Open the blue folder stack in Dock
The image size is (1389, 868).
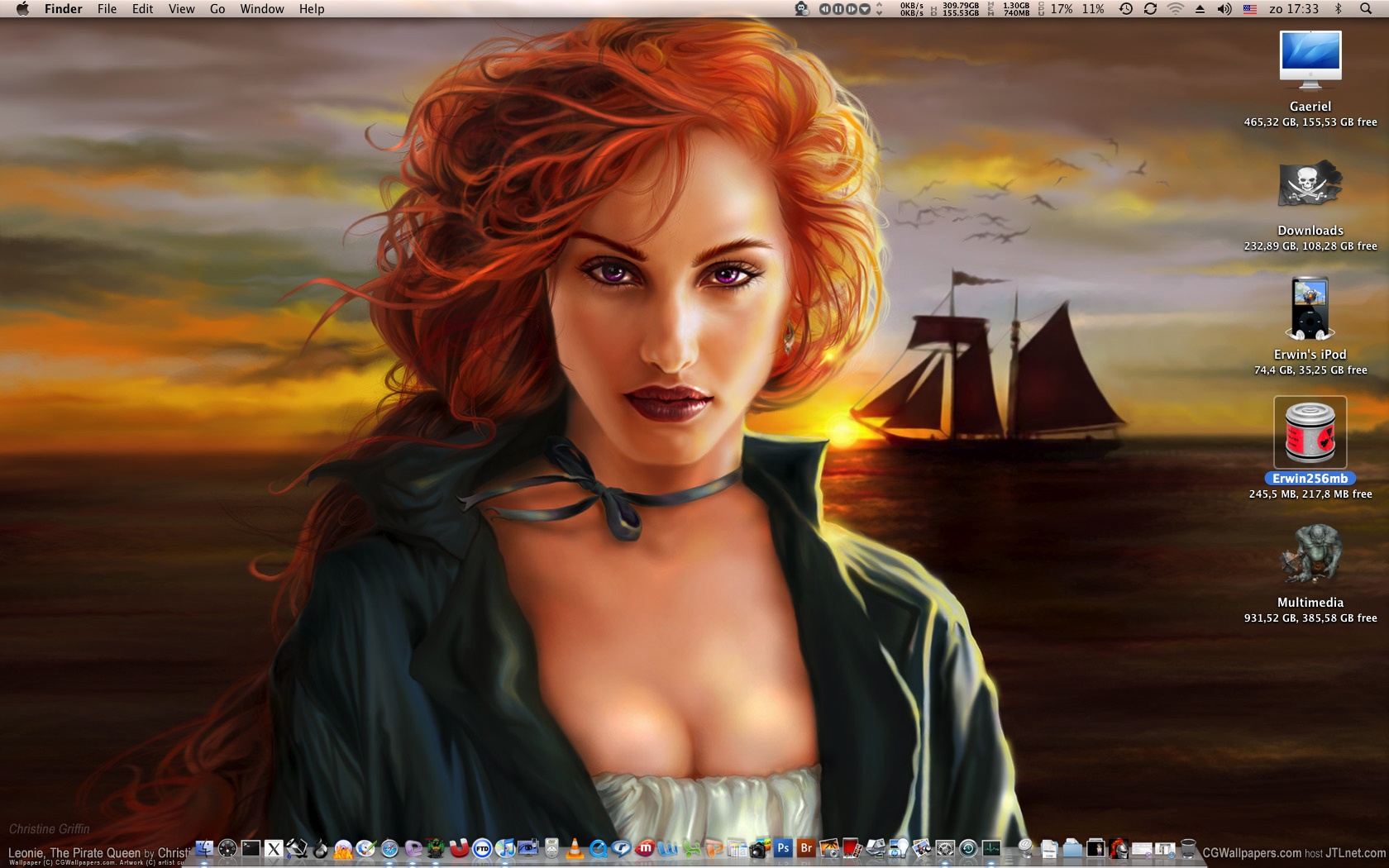(x=1072, y=849)
